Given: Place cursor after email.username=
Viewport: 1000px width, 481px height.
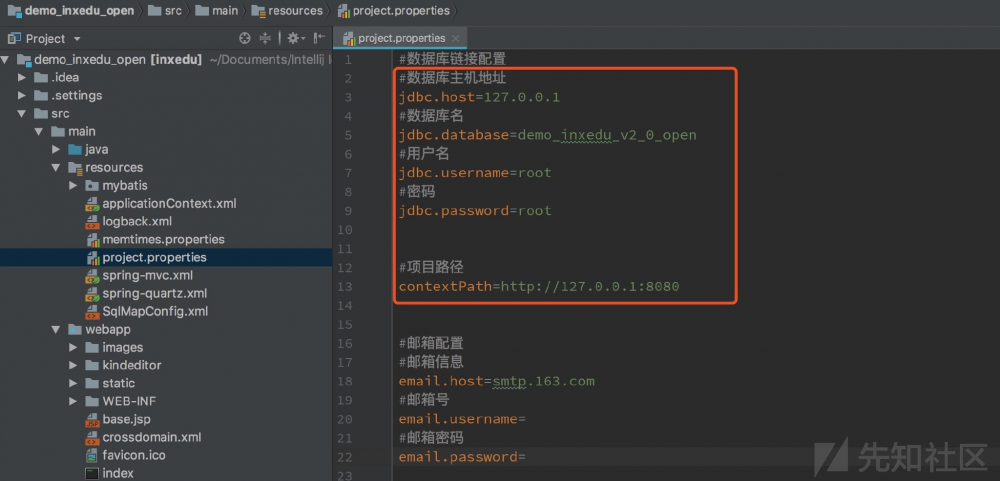Looking at the screenshot, I should click(526, 419).
